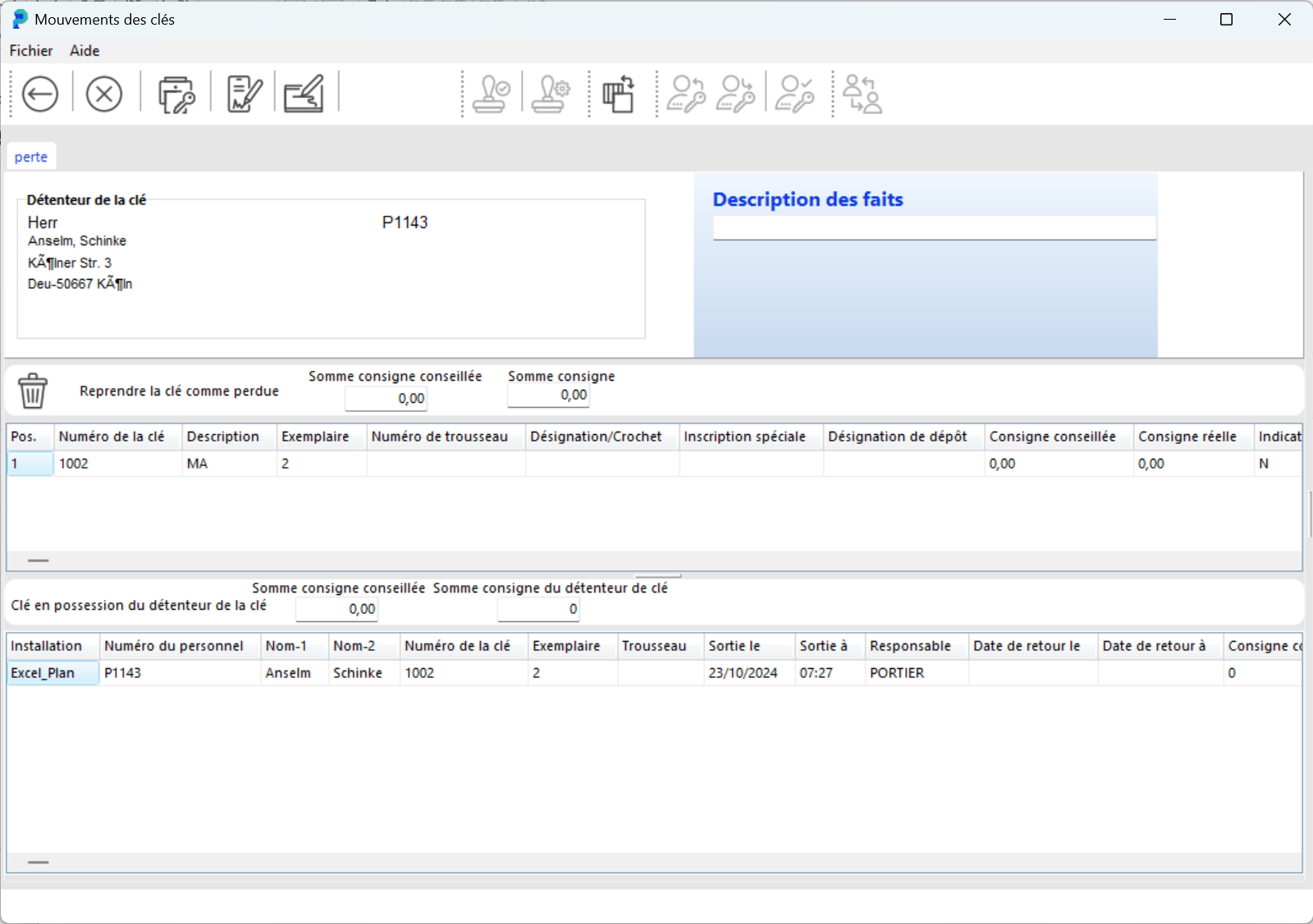Click the person-to-person key transfer icon
The image size is (1313, 924).
pos(862,94)
